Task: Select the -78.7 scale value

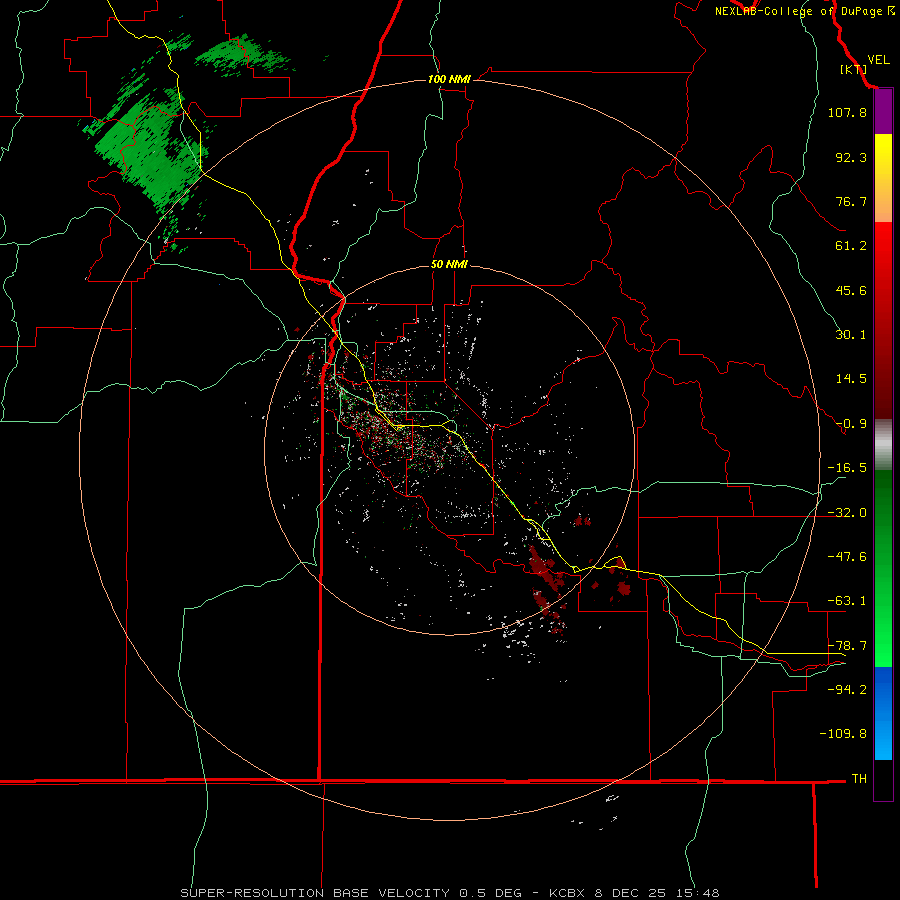Action: tap(847, 646)
